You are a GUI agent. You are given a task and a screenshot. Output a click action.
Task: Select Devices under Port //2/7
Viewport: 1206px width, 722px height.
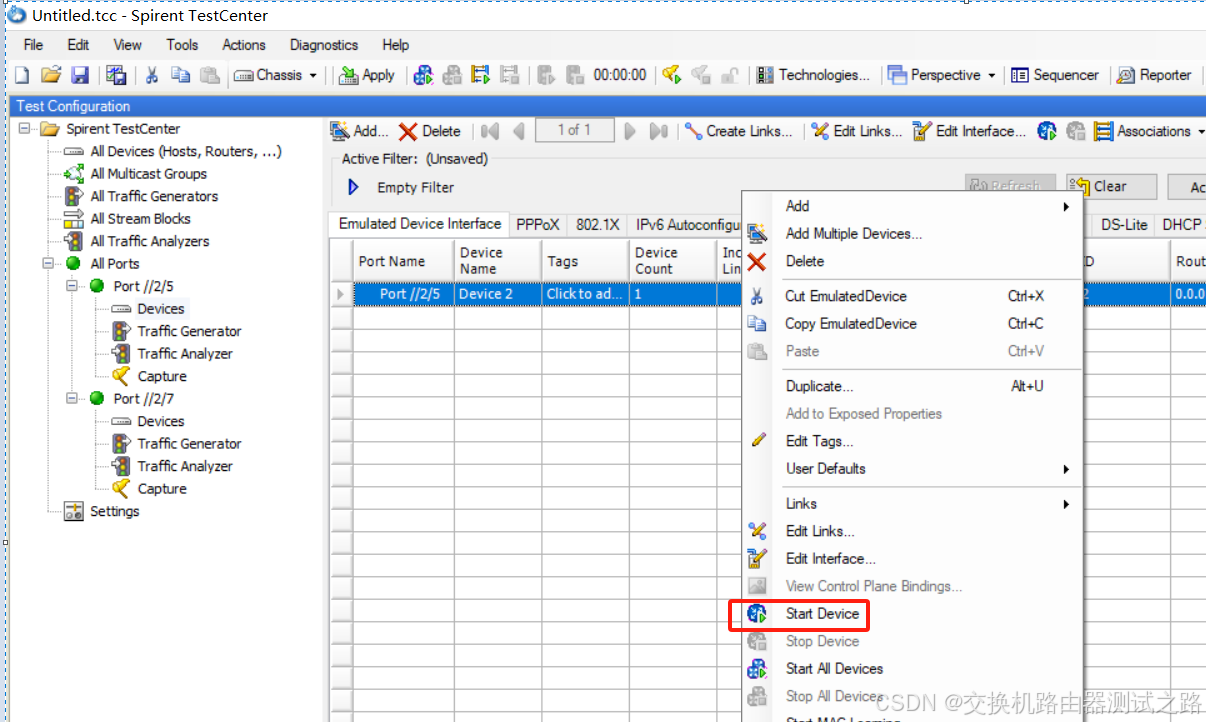tap(161, 421)
